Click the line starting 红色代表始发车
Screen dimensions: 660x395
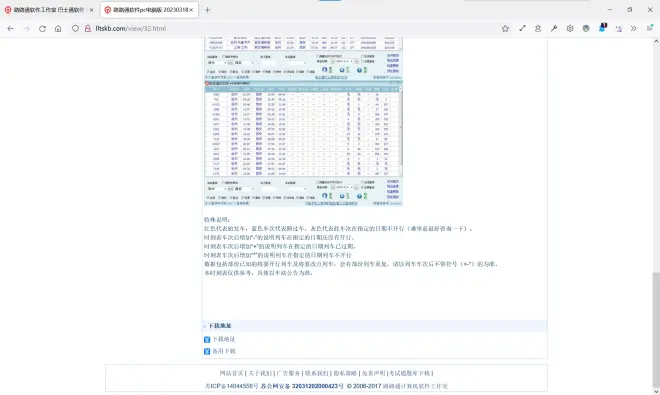[338, 229]
